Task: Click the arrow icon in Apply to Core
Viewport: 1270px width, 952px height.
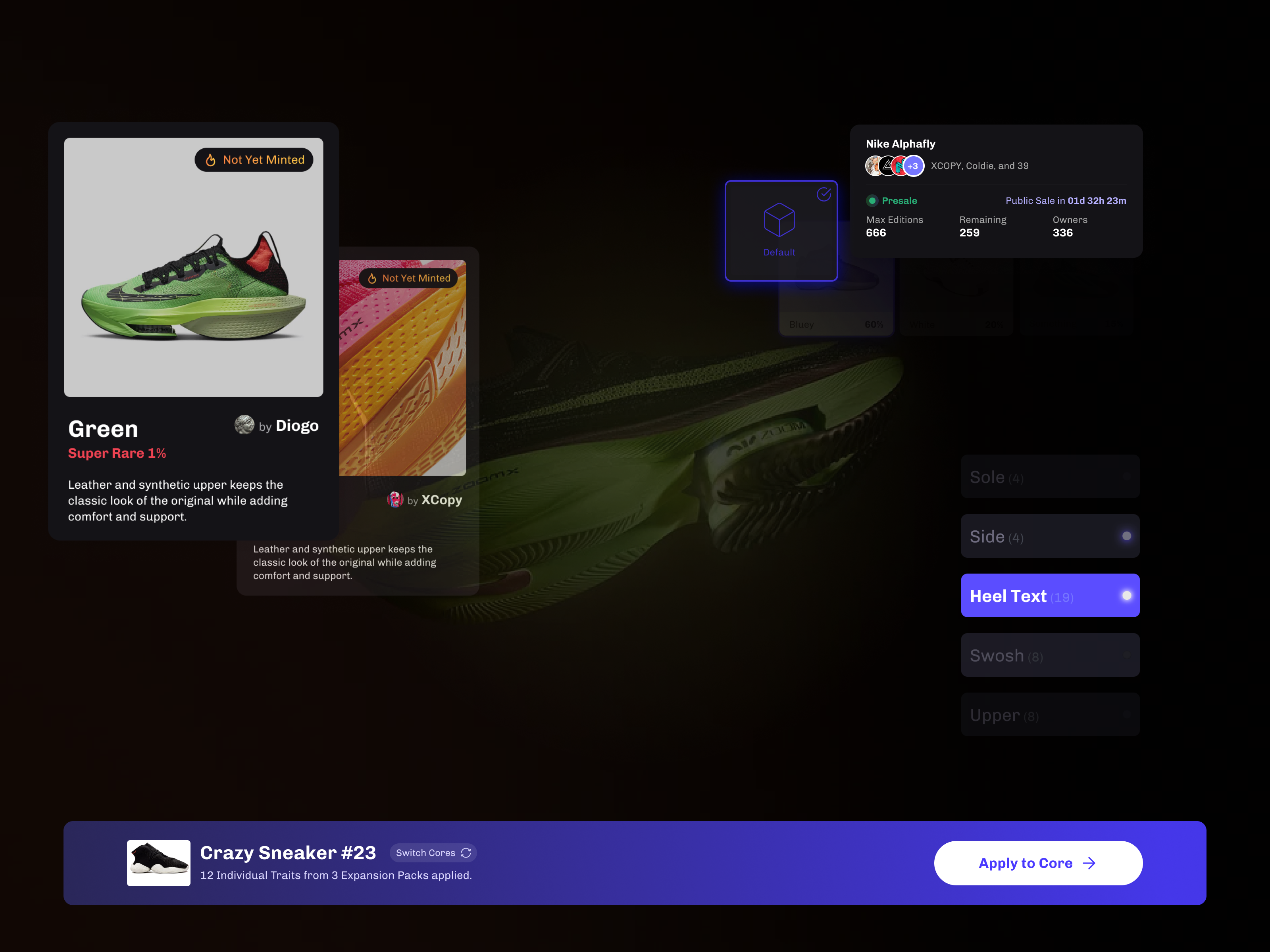Action: pyautogui.click(x=1089, y=863)
